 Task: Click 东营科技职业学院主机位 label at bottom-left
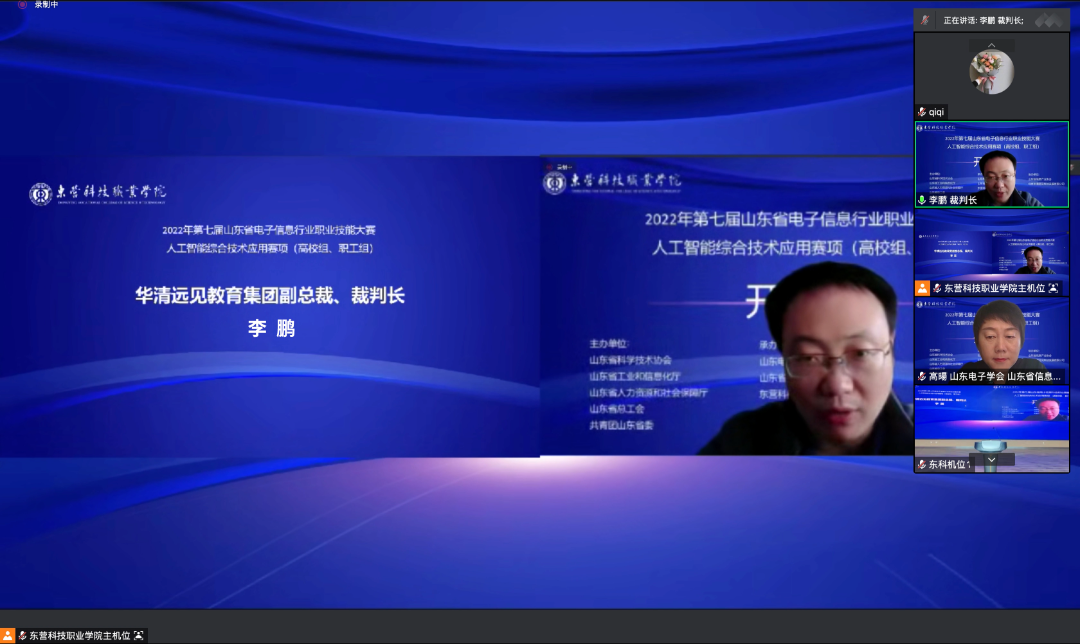pos(80,635)
